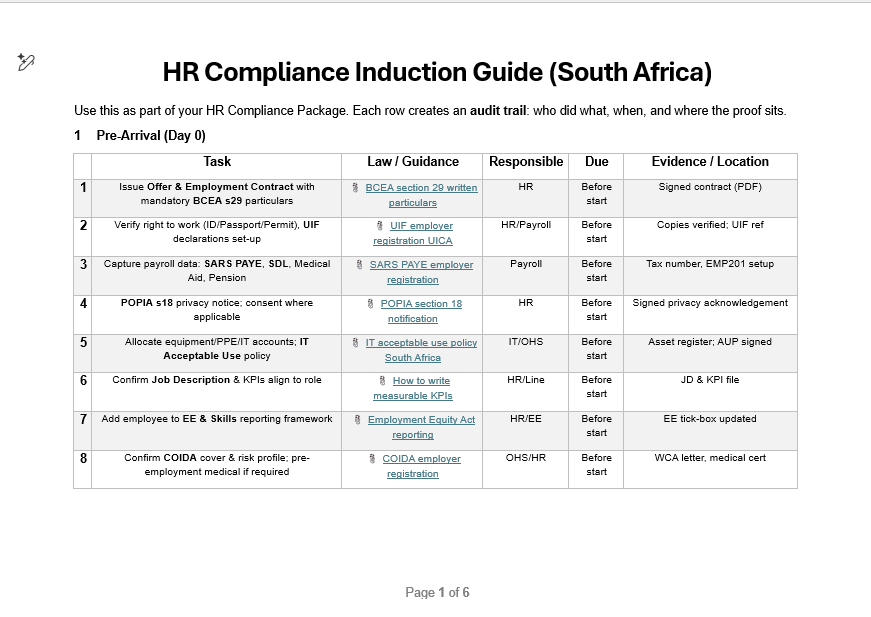Visit the IT acceptable use policy link

[x=421, y=343]
